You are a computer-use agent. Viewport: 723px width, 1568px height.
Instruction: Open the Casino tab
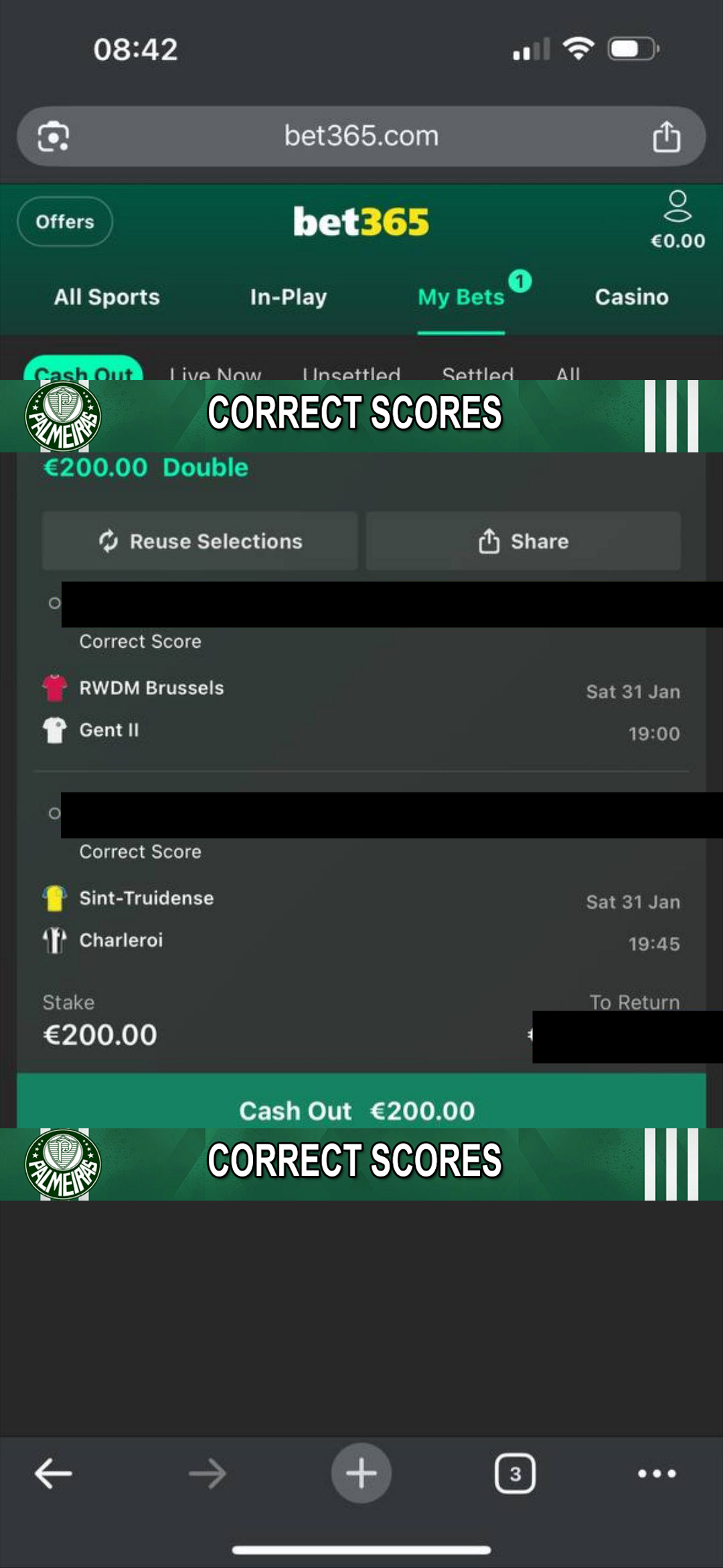click(x=631, y=297)
